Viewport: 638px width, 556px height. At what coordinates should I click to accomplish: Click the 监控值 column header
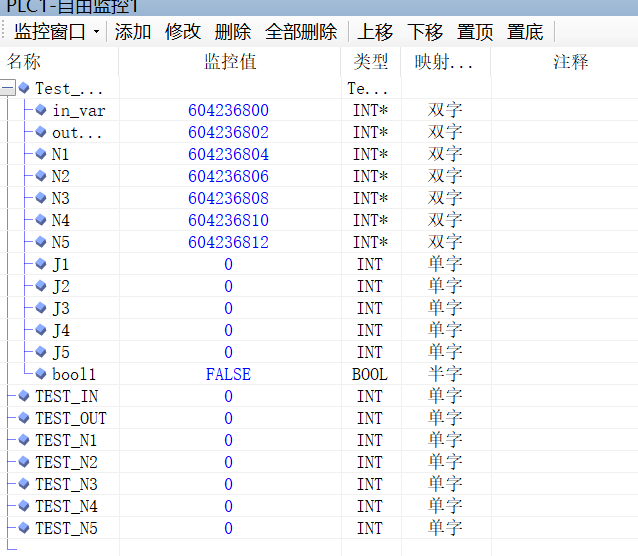pyautogui.click(x=230, y=62)
